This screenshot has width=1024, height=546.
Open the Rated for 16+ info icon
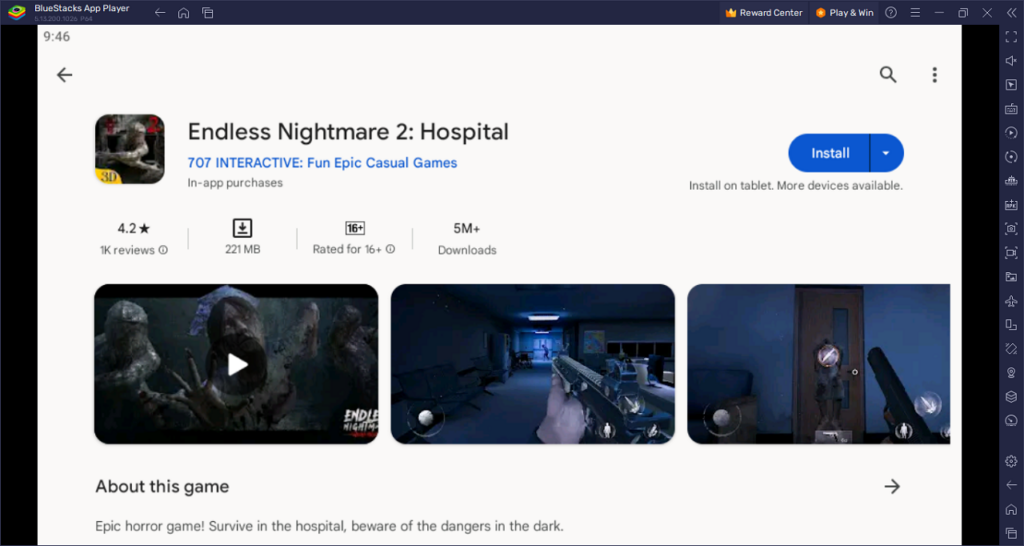point(391,249)
